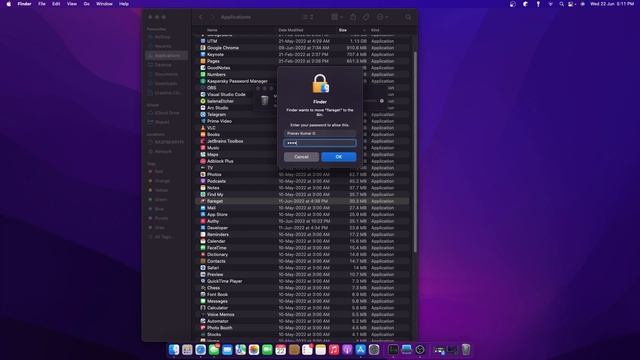Image resolution: width=640 pixels, height=360 pixels.
Task: Click the Keynote app icon in list
Action: pyautogui.click(x=203, y=54)
